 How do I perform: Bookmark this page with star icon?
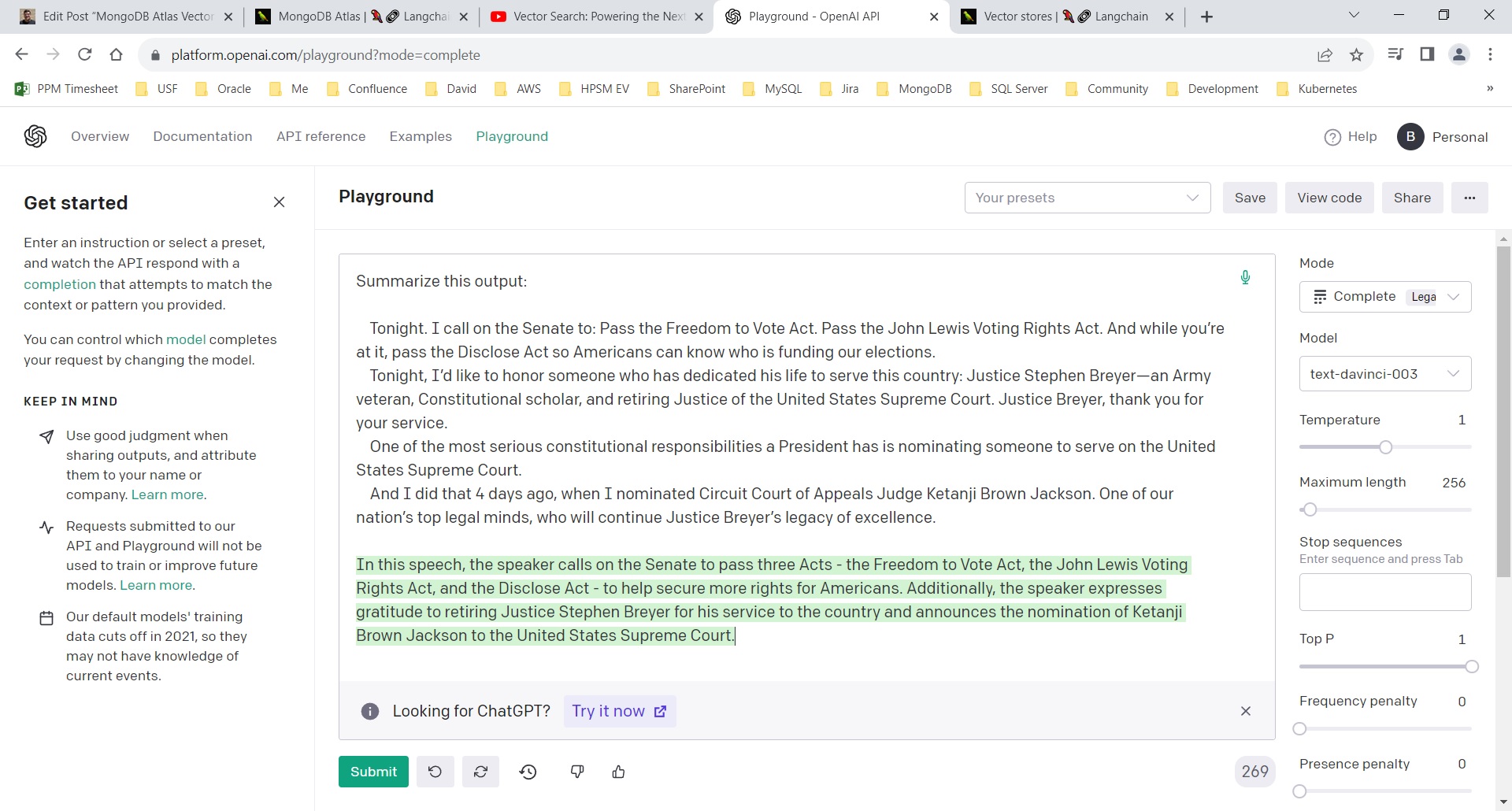point(1356,54)
